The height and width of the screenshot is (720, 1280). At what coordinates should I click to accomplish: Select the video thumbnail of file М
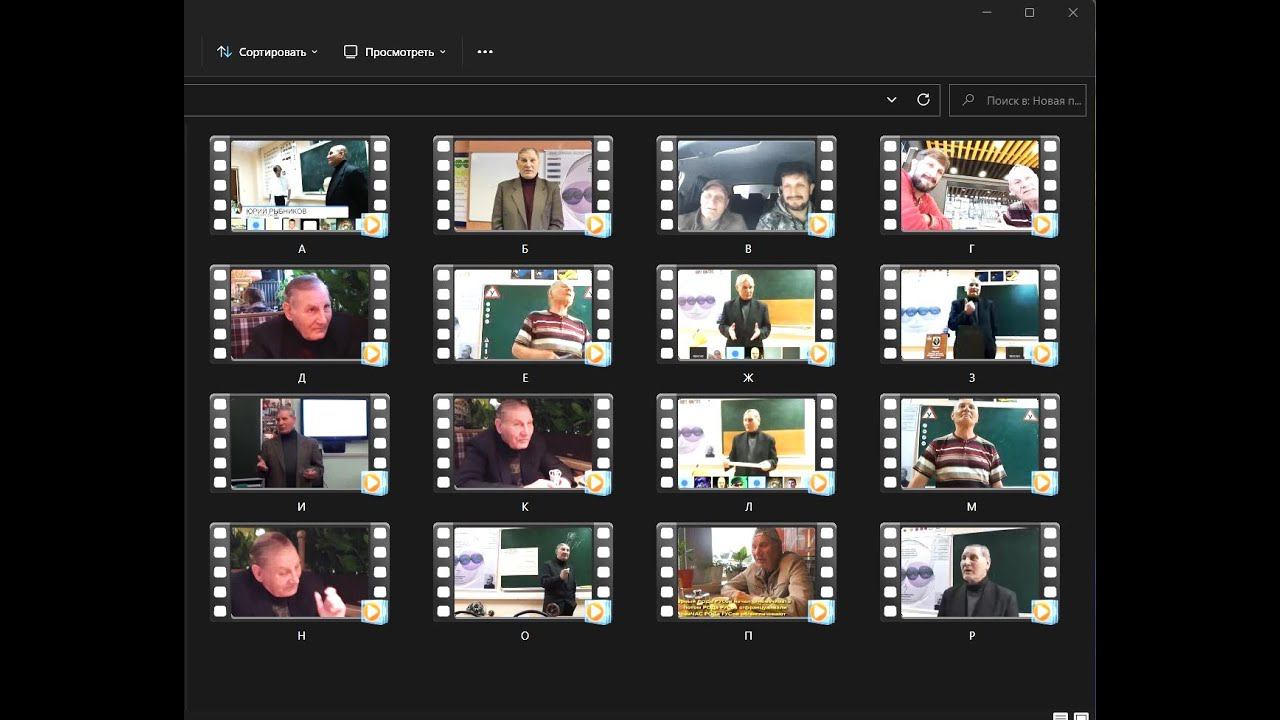coord(970,444)
